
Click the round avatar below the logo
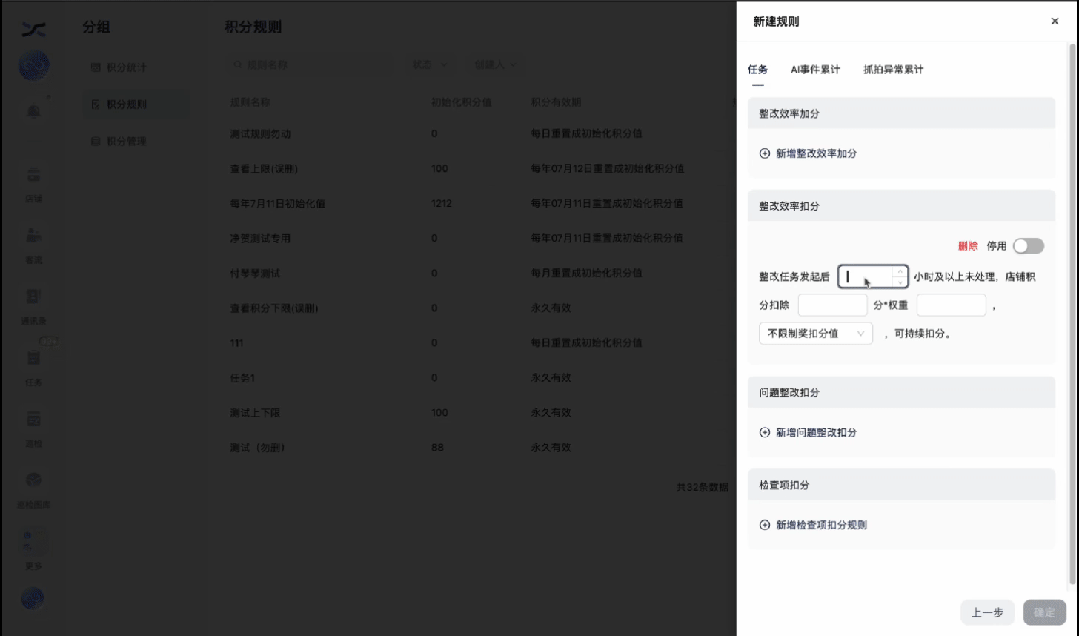click(34, 65)
